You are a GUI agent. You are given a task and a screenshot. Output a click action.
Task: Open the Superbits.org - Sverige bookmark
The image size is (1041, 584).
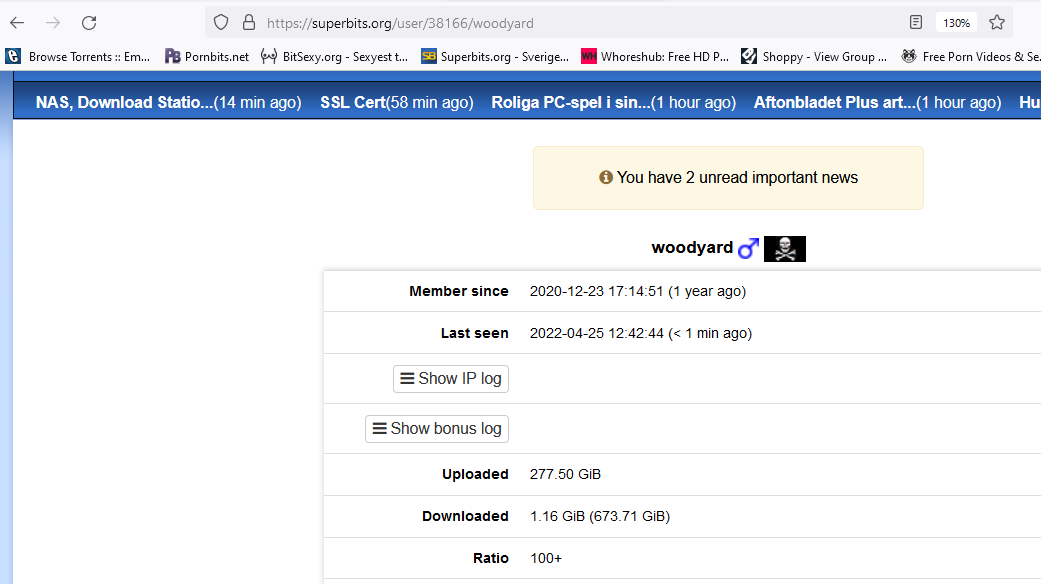click(495, 56)
